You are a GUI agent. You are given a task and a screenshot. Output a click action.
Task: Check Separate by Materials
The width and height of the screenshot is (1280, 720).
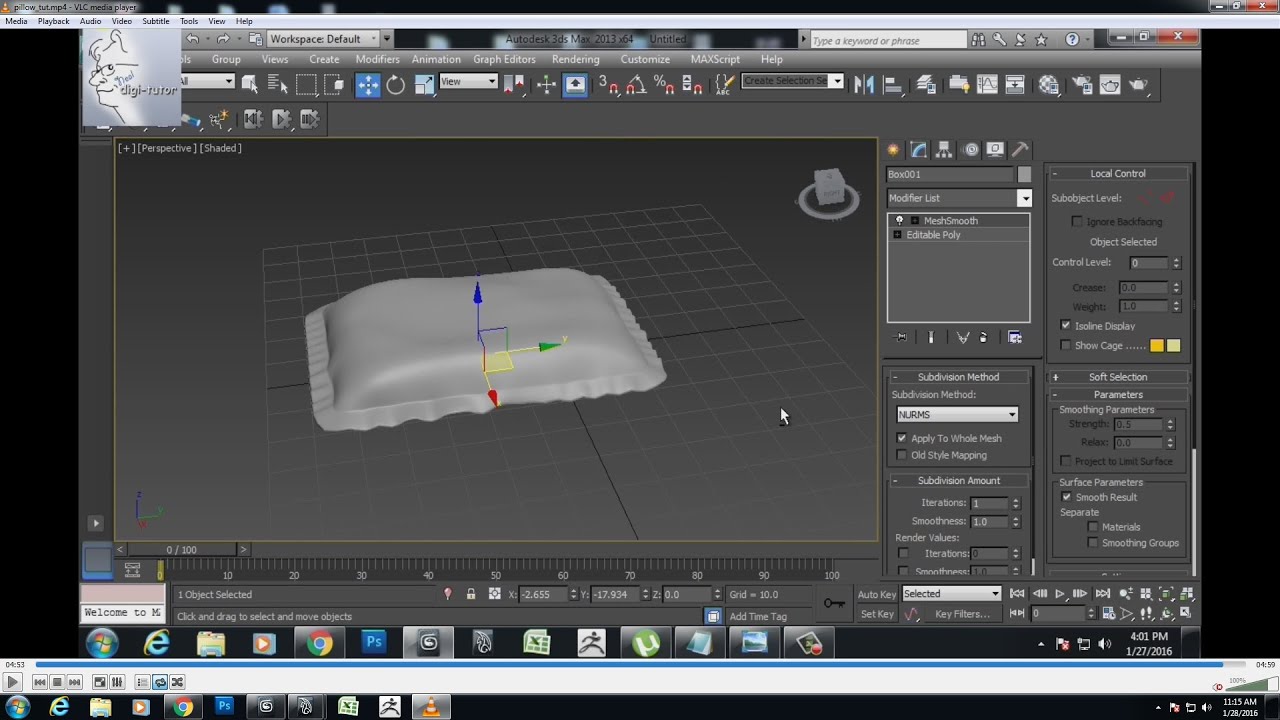[1093, 527]
